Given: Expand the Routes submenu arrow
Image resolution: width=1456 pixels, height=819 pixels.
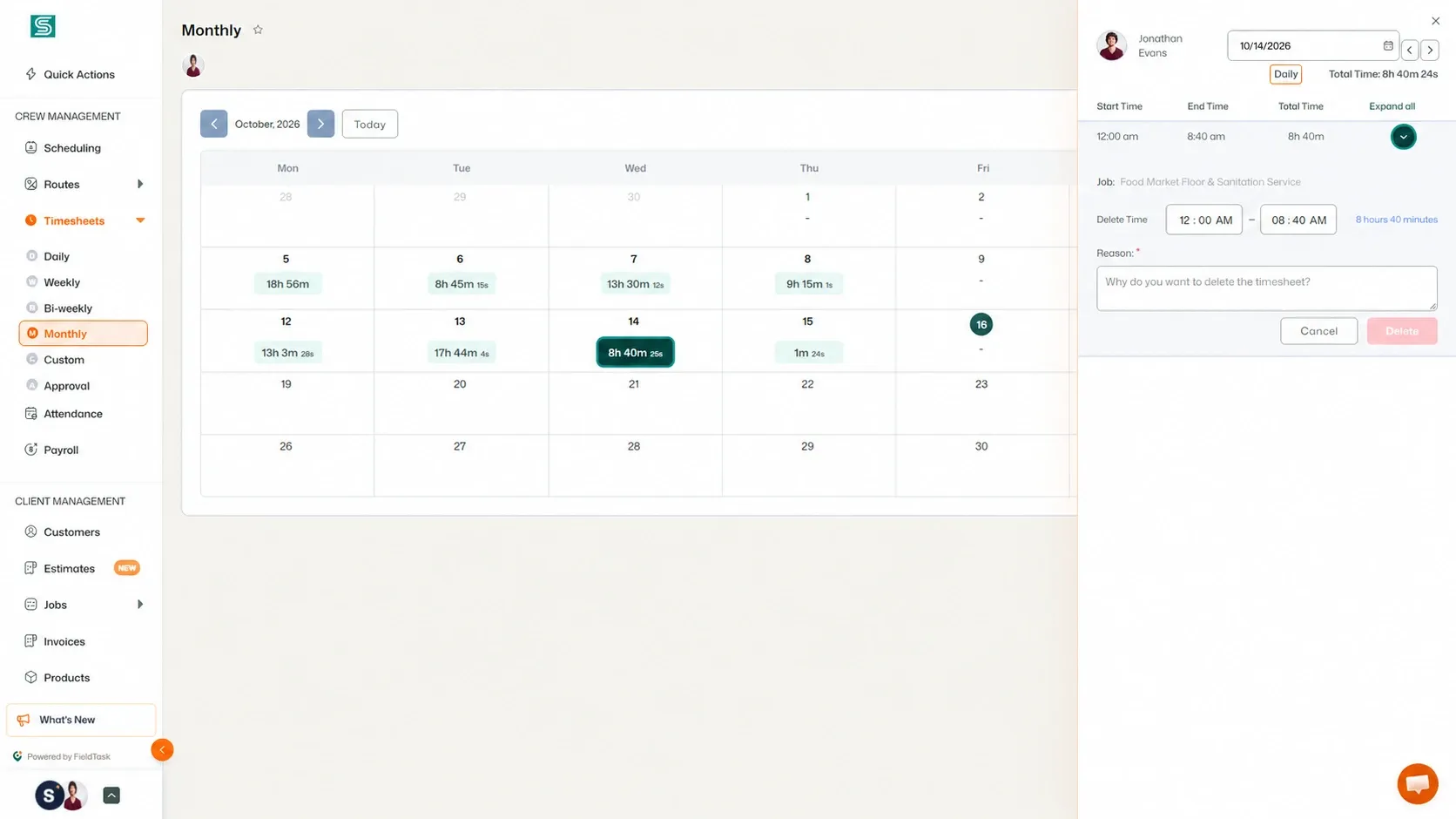Looking at the screenshot, I should [139, 184].
